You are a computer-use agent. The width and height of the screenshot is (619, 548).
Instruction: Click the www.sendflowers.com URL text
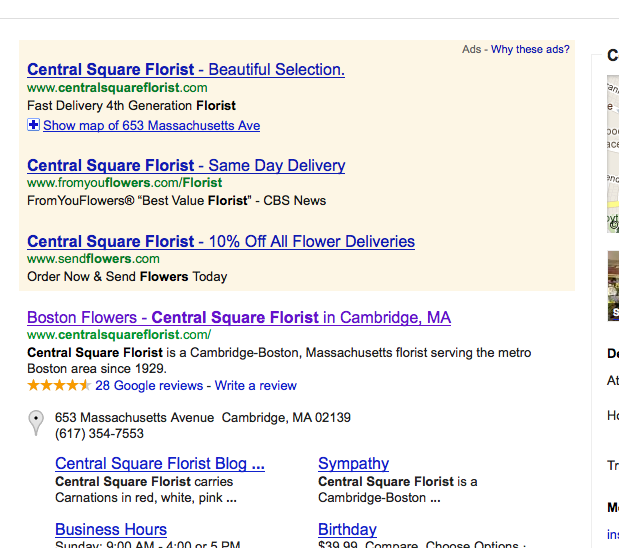tap(94, 259)
